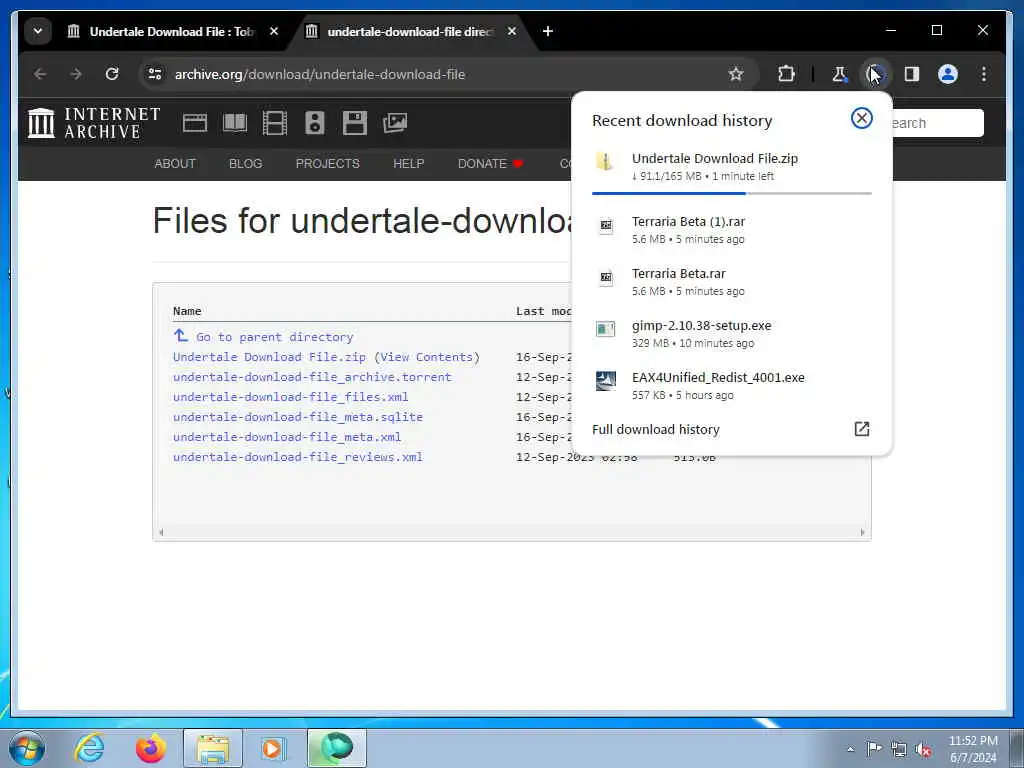Image resolution: width=1024 pixels, height=768 pixels.
Task: Click the Internet Archive search field
Action: coord(938,123)
